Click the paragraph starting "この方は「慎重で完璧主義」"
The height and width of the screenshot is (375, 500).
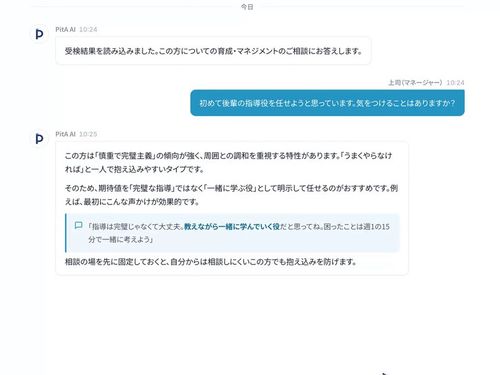[228, 162]
